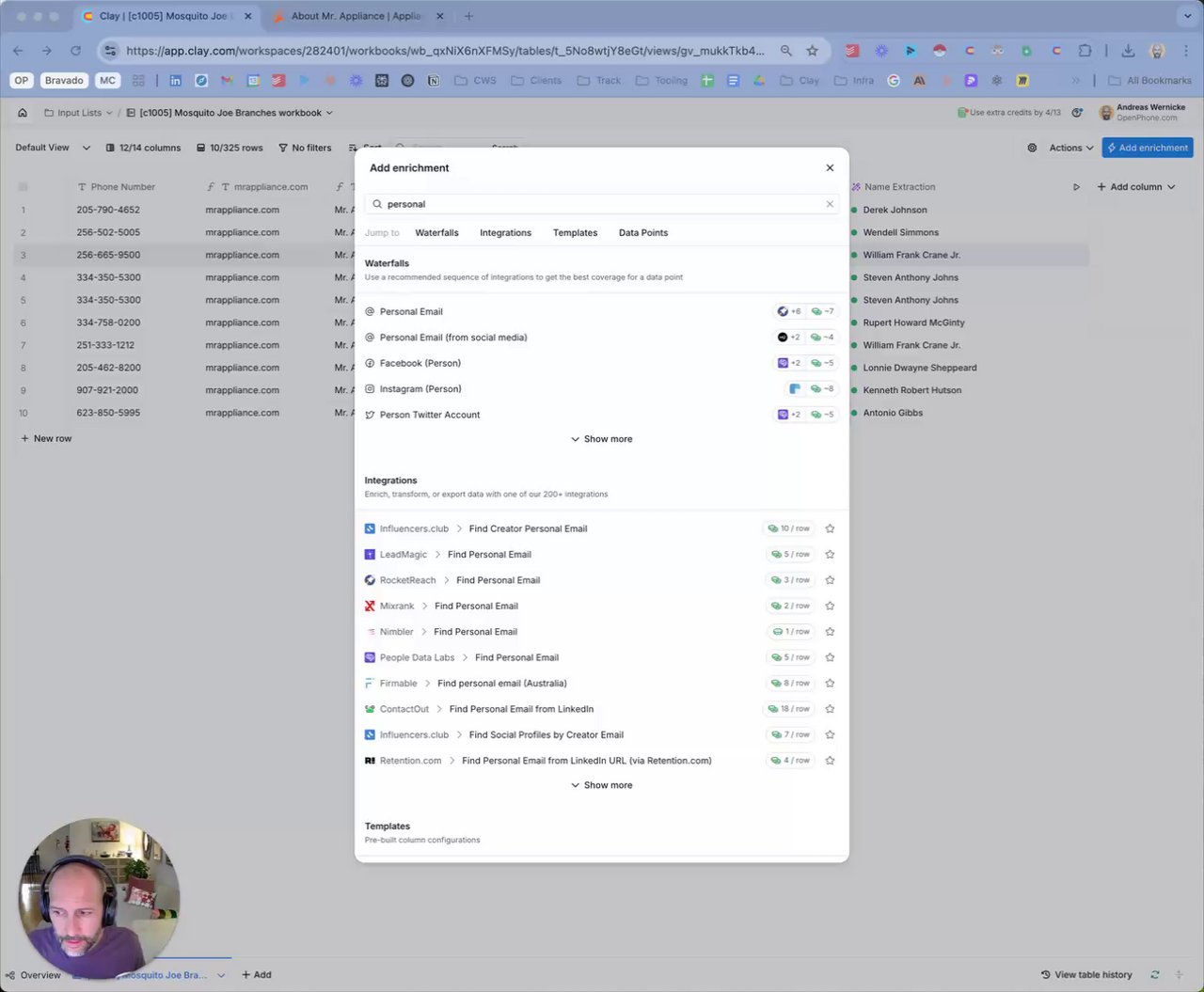
Task: Star the LeadMagic Find Personal Email integration
Action: point(830,555)
